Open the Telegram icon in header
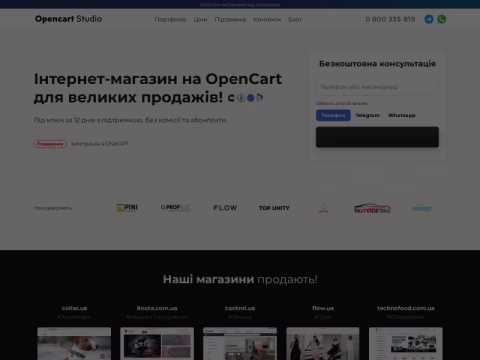The height and width of the screenshot is (360, 480). (x=429, y=19)
